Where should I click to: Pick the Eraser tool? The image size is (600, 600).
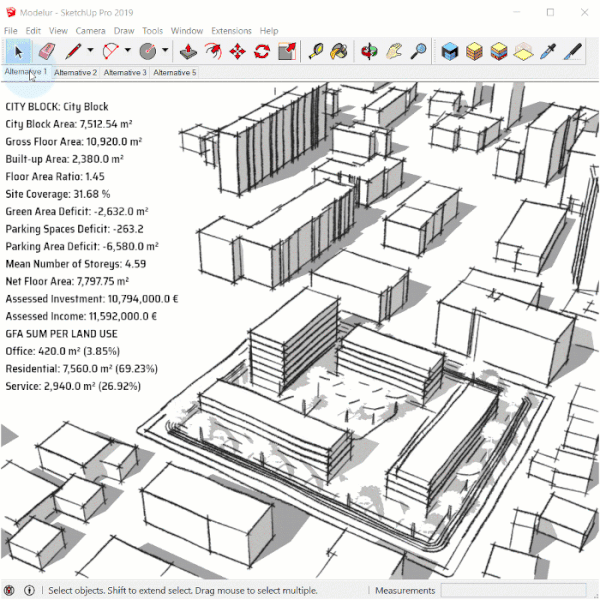point(47,51)
